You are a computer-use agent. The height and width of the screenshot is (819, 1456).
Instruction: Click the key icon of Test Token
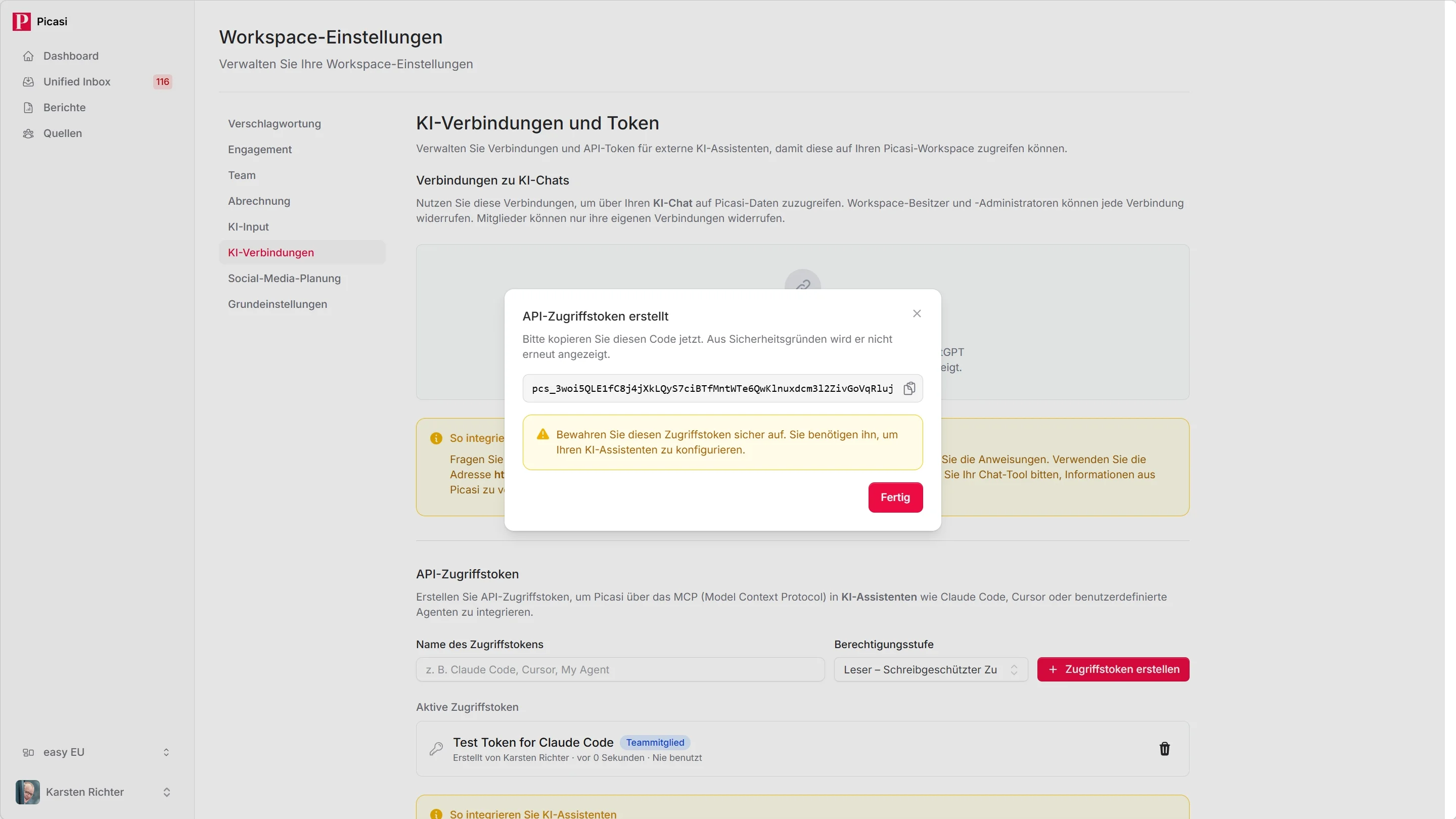pyautogui.click(x=436, y=749)
